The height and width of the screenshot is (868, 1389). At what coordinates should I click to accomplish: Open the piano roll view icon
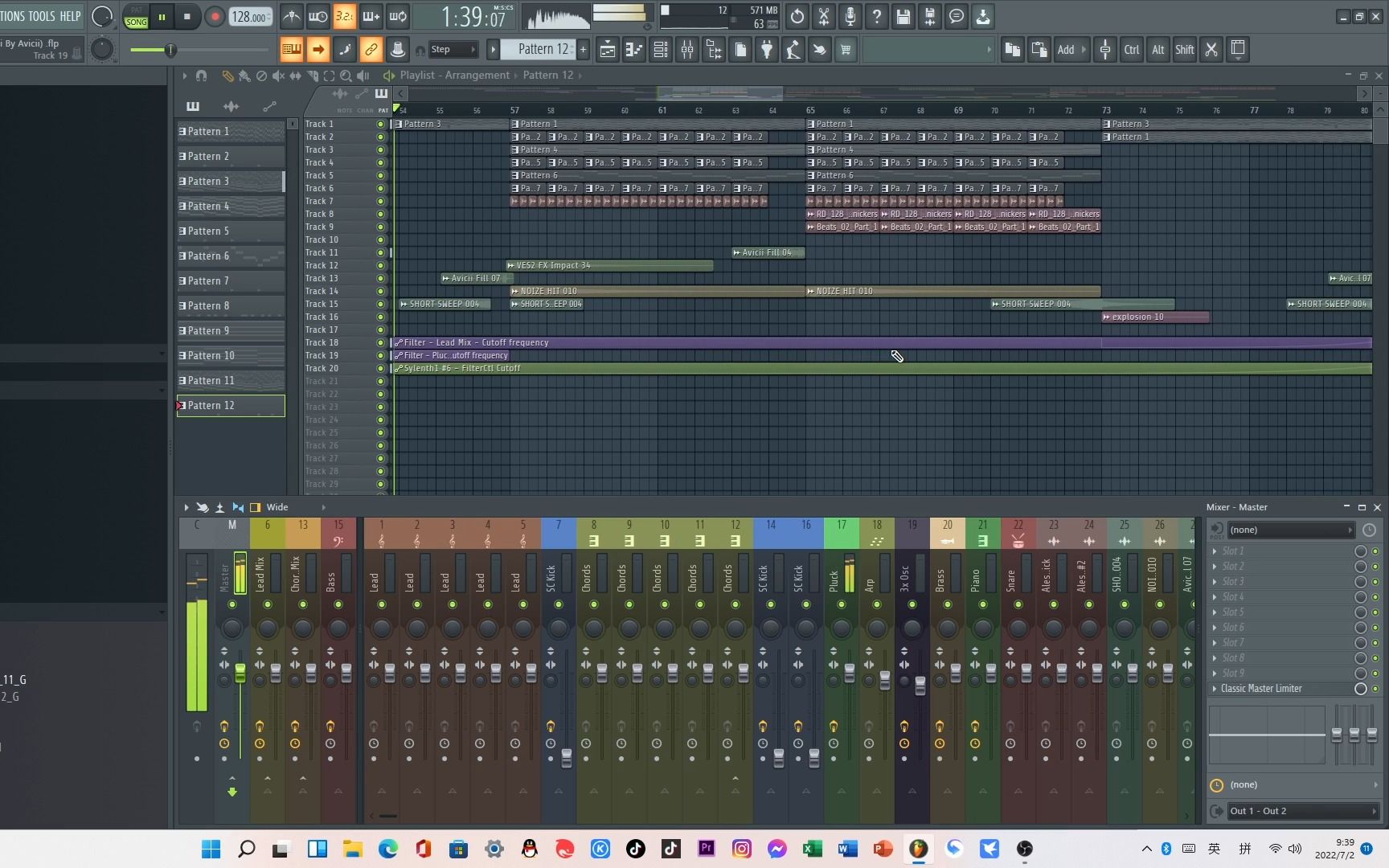click(x=634, y=49)
